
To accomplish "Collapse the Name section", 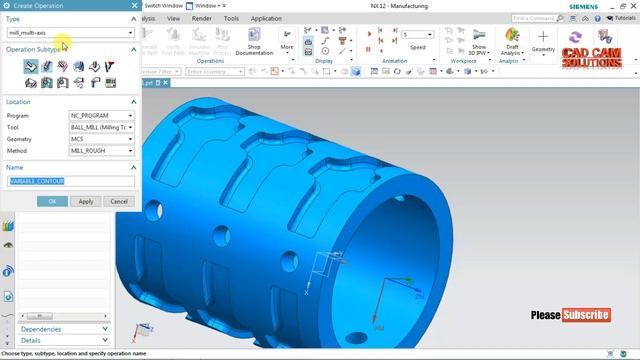I will (133, 168).
